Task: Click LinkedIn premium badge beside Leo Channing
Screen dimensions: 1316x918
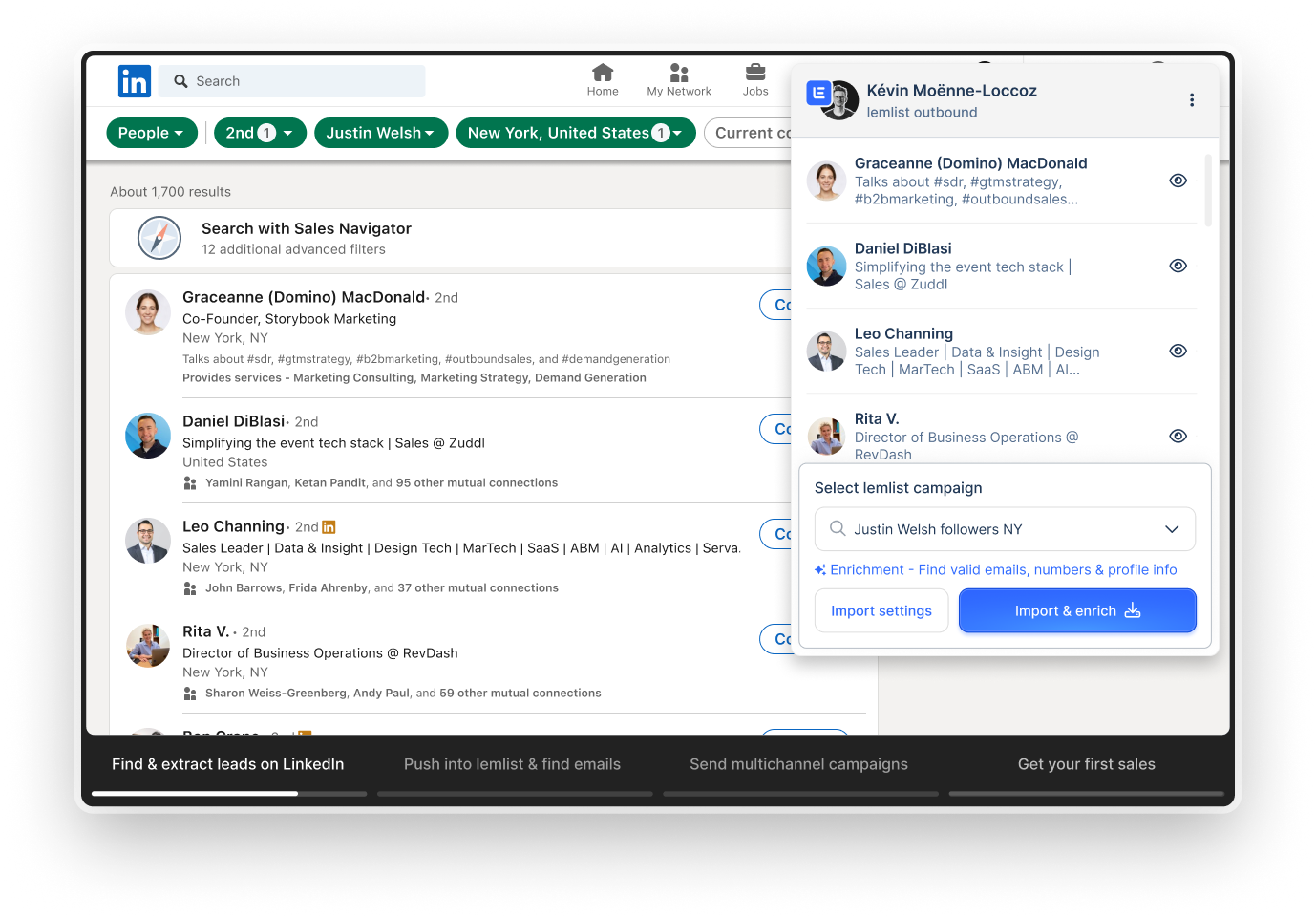Action: coord(329,527)
